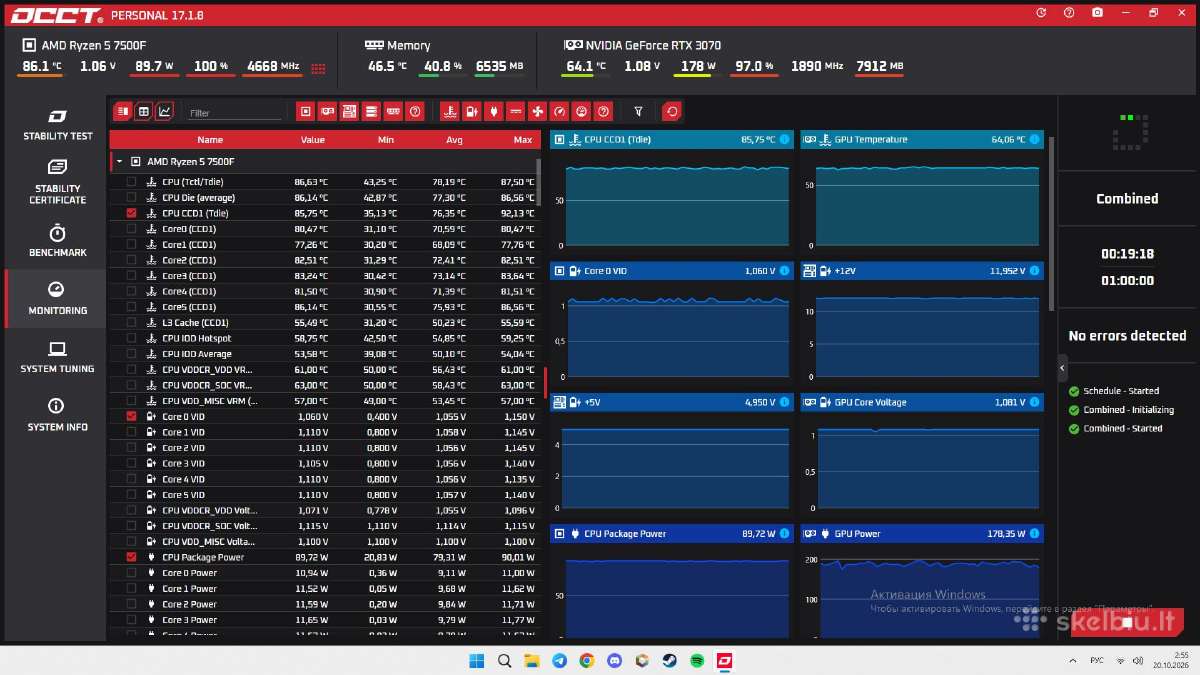Viewport: 1200px width, 675px height.
Task: Open Steam from the Windows taskbar
Action: point(668,661)
